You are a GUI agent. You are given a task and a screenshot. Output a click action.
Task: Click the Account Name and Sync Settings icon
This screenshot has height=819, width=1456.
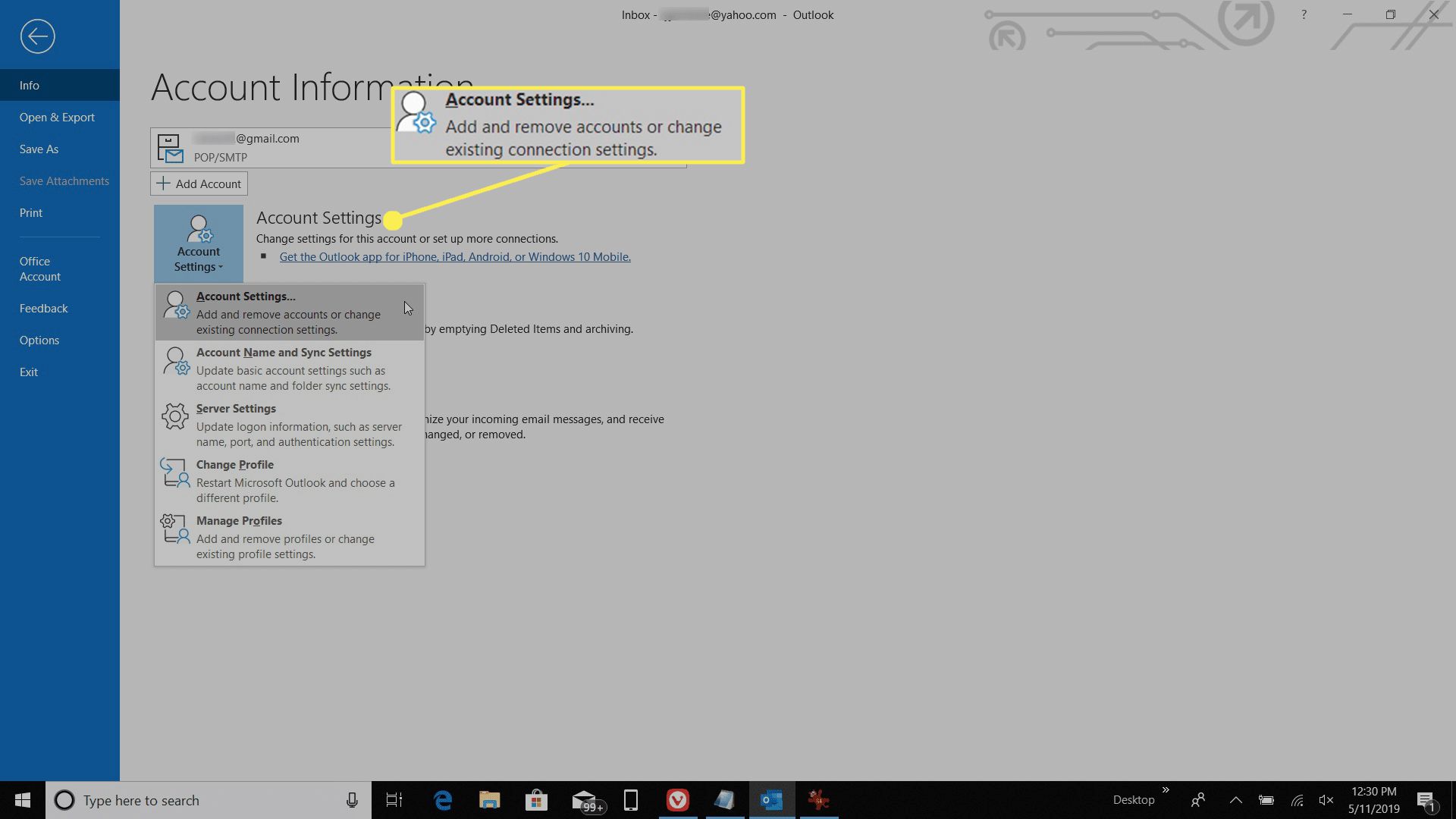pyautogui.click(x=175, y=361)
